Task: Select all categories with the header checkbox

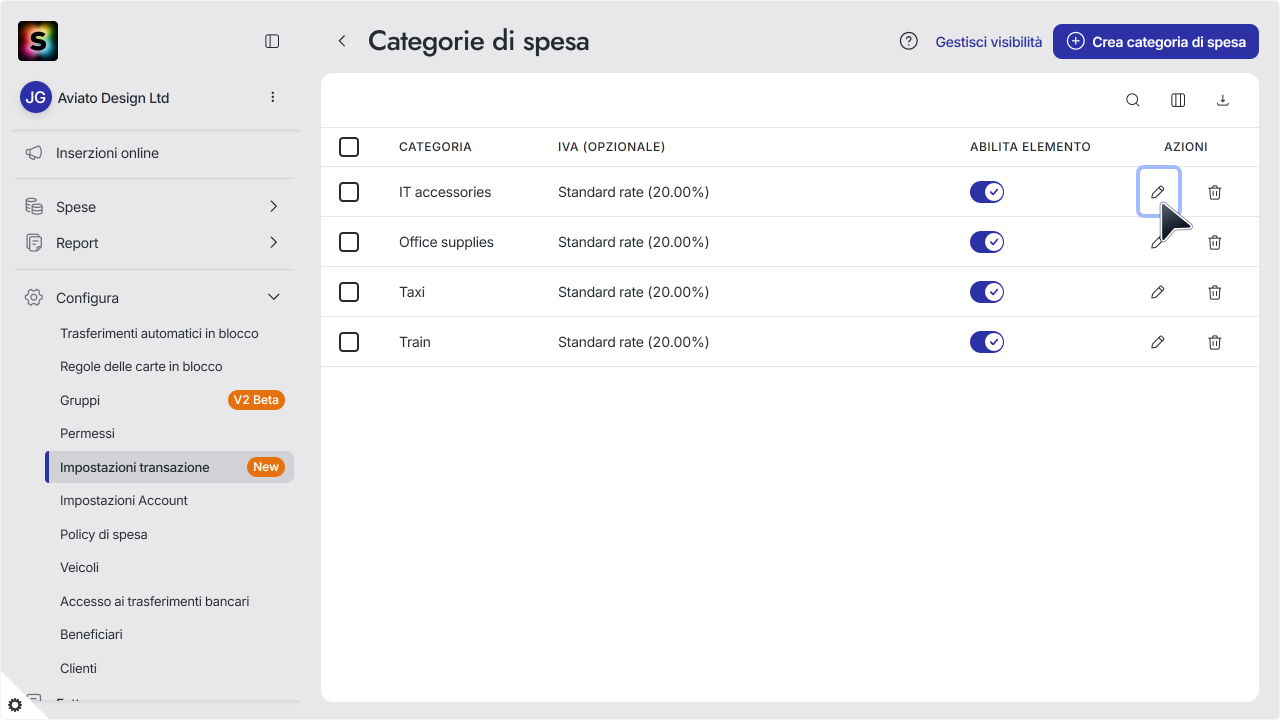Action: pos(349,147)
